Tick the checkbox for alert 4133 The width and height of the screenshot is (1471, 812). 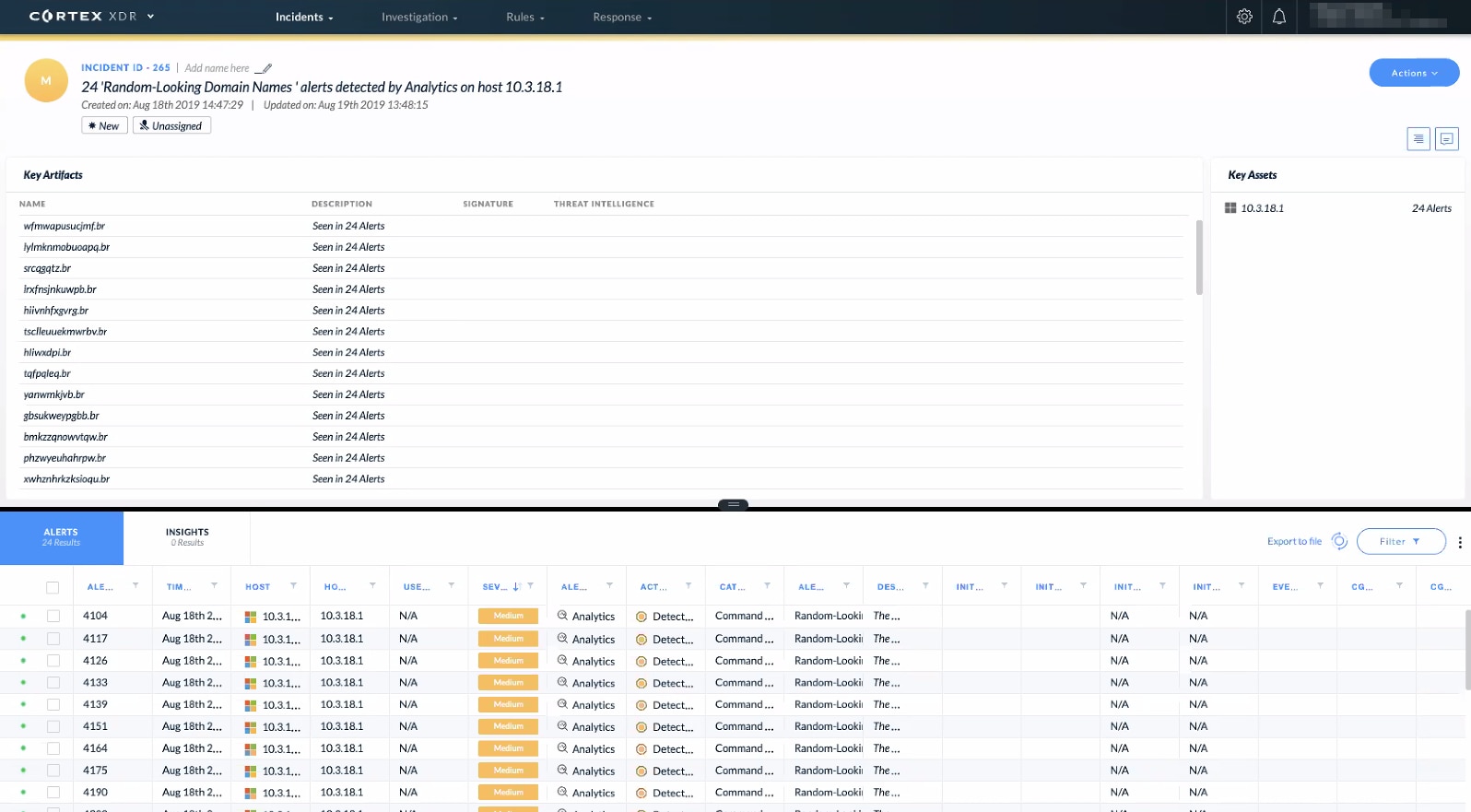(x=53, y=683)
